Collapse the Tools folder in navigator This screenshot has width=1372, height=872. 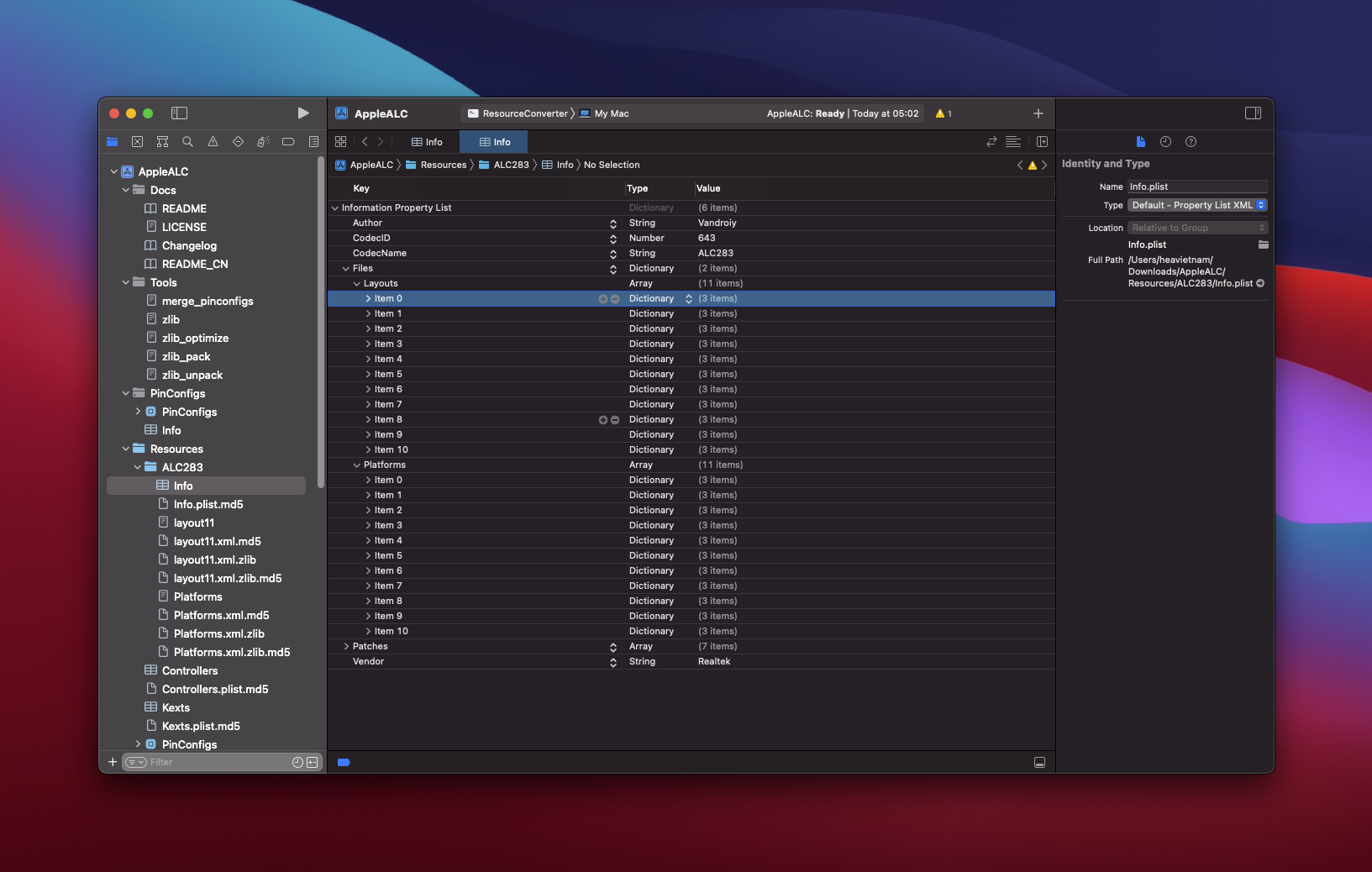pyautogui.click(x=126, y=283)
